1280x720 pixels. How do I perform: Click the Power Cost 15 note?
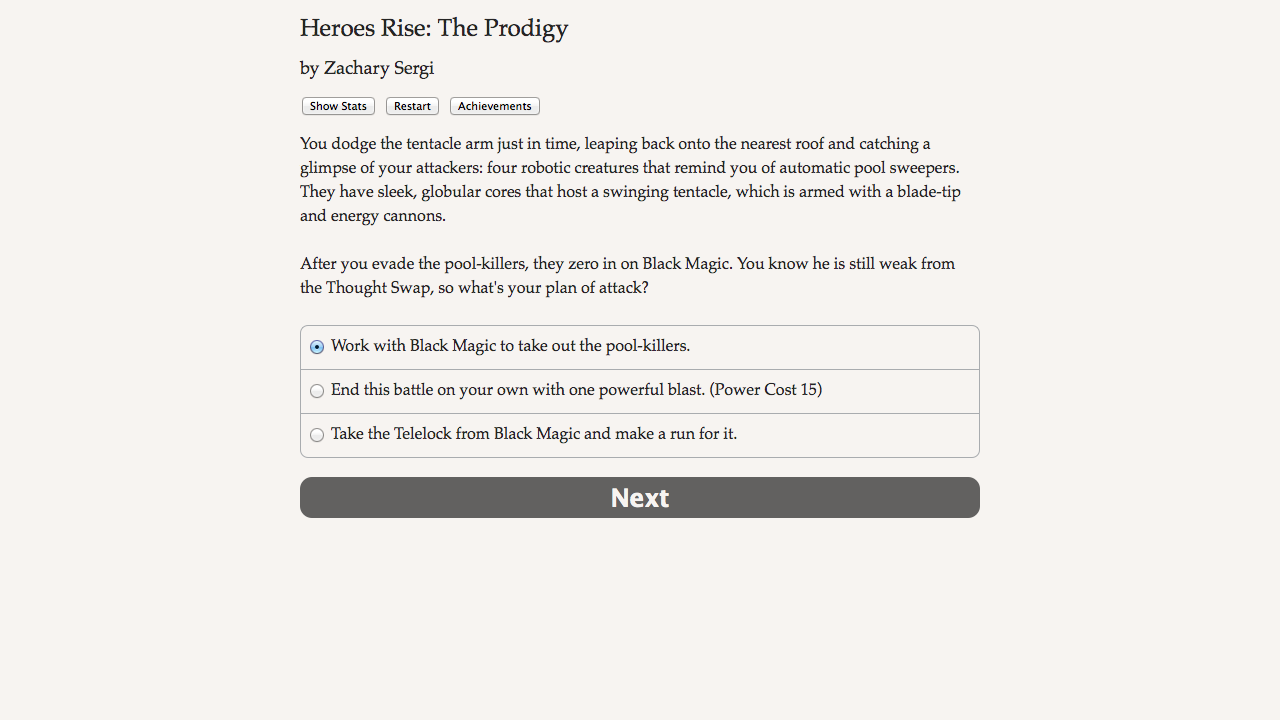[766, 390]
